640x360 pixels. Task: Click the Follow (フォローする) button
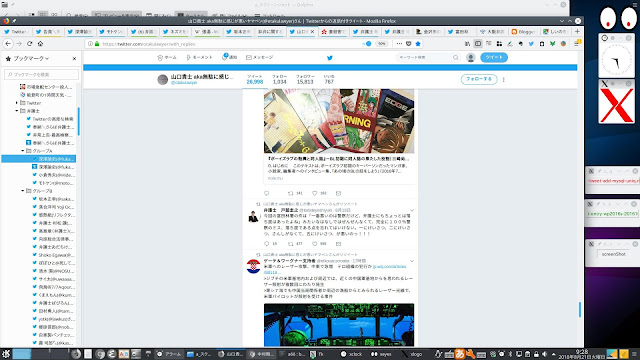[479, 79]
